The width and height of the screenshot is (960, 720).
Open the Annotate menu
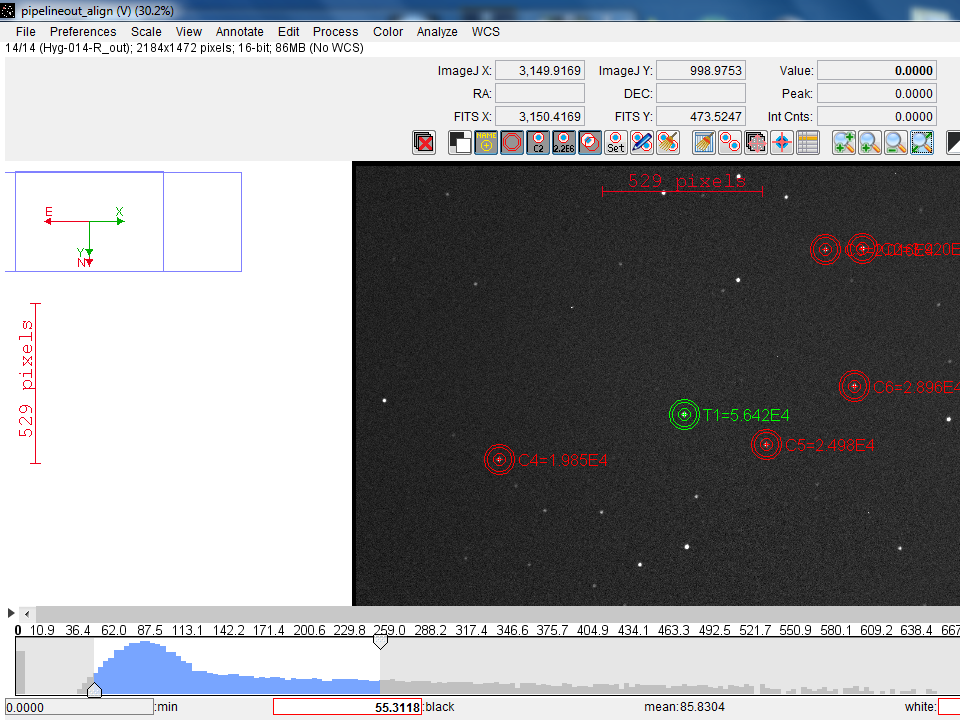(x=240, y=32)
